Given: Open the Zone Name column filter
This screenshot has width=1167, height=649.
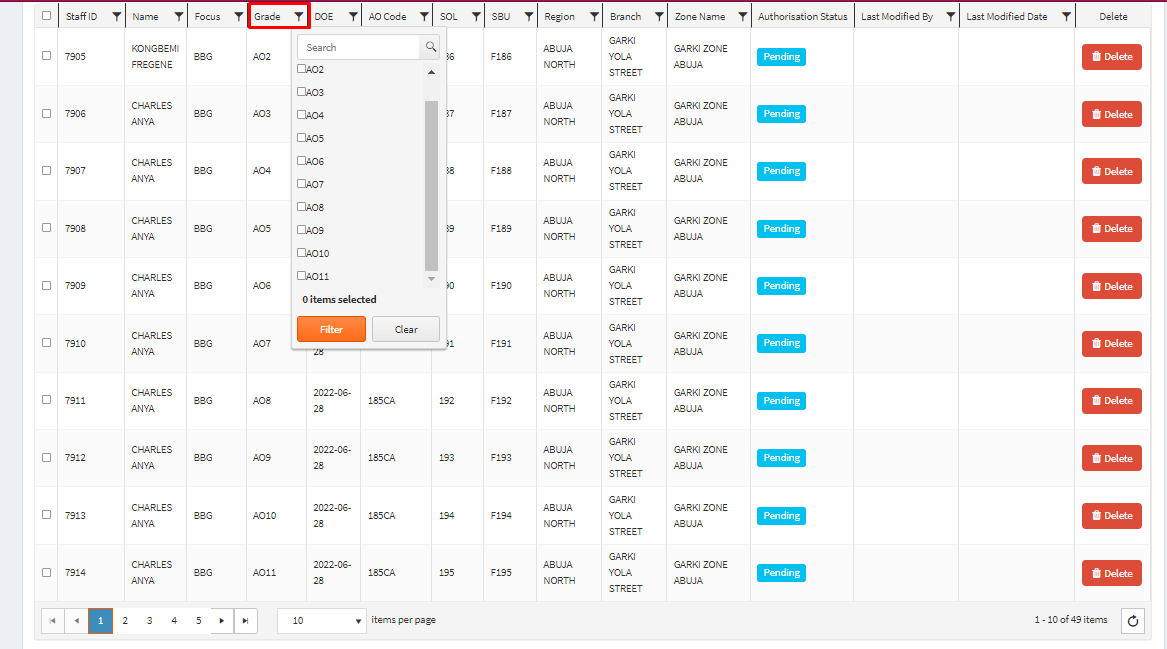Looking at the screenshot, I should (x=741, y=16).
